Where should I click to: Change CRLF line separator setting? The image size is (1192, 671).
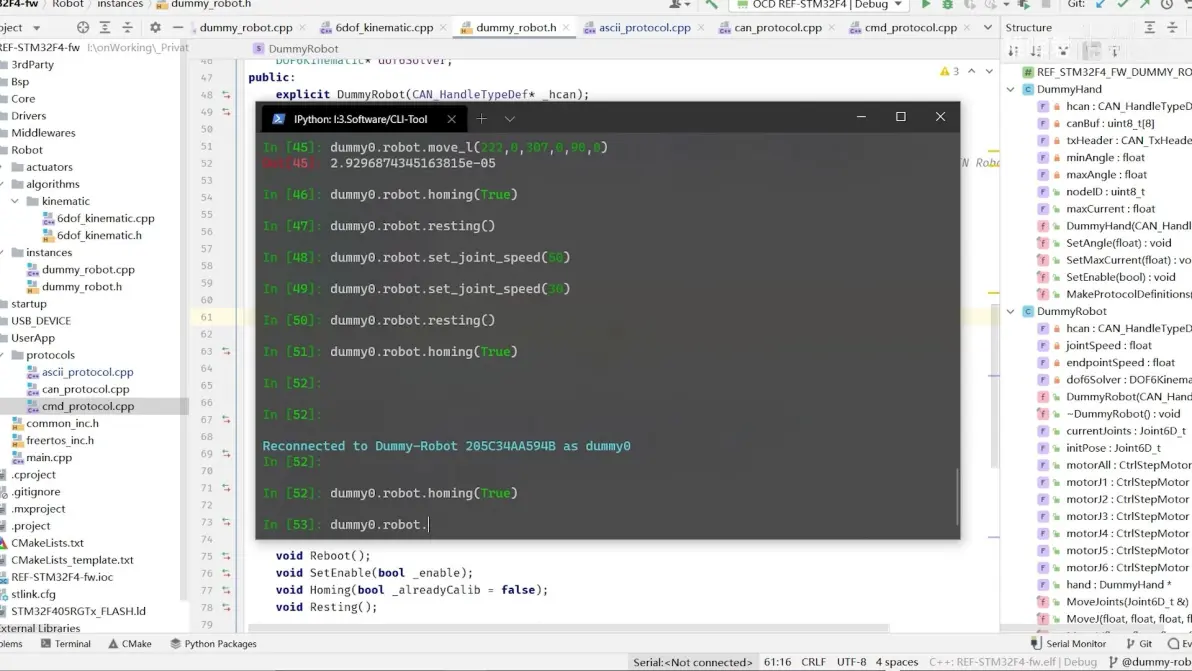point(813,662)
